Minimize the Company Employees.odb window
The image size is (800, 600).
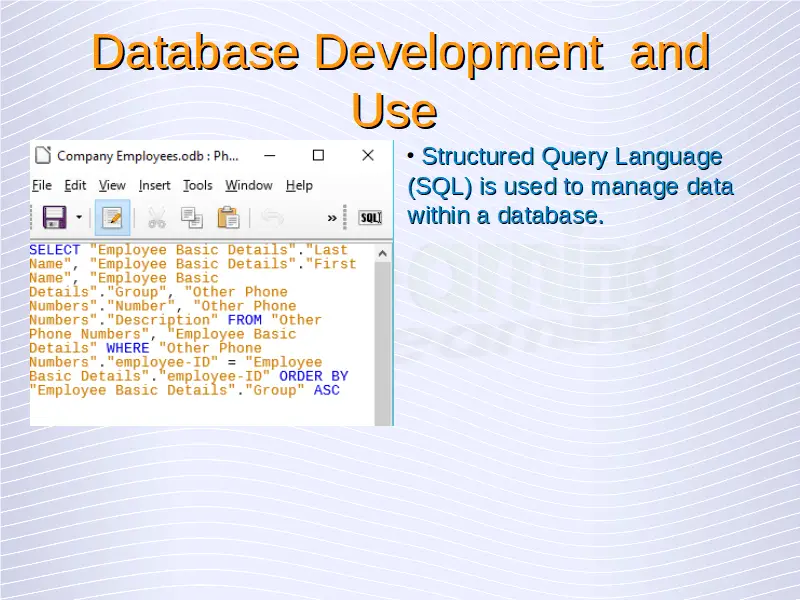coord(269,155)
